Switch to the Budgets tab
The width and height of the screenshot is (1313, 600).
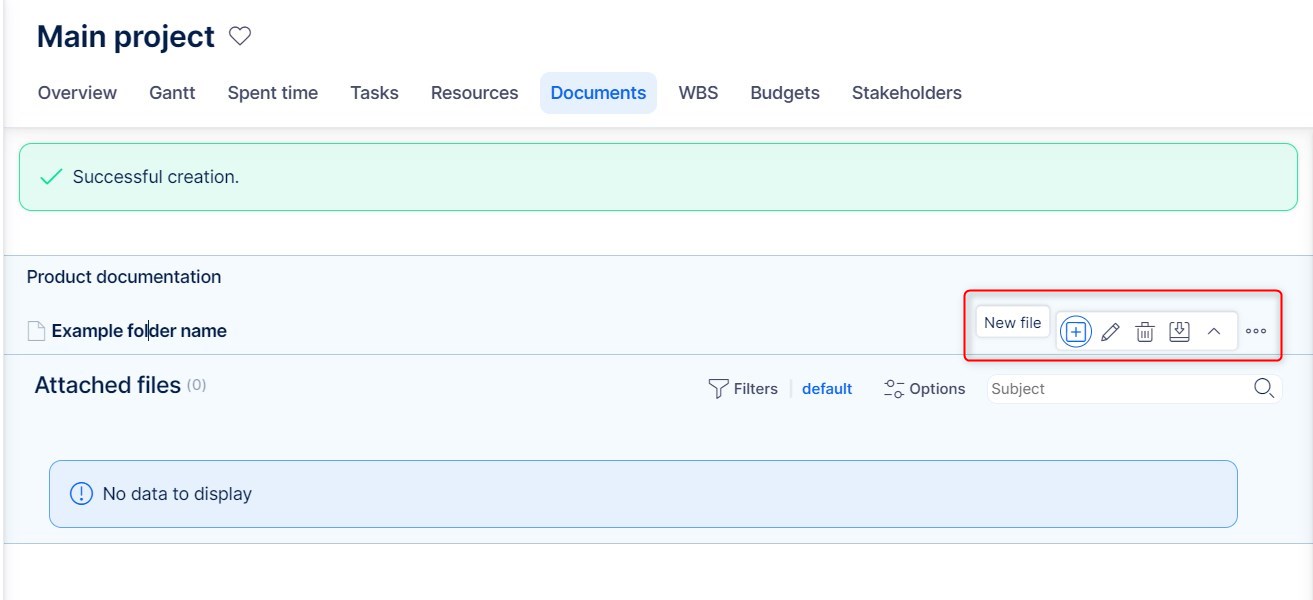coord(785,93)
